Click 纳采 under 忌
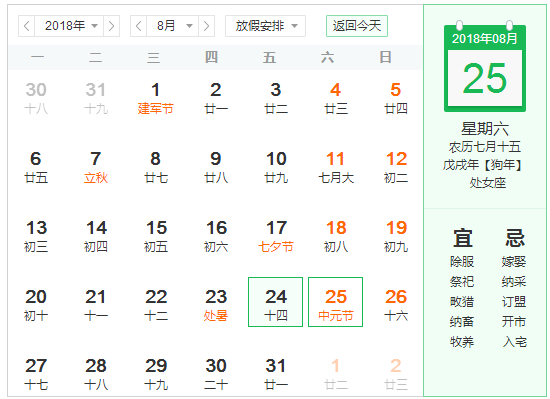Image resolution: width=550 pixels, height=399 pixels. pyautogui.click(x=514, y=282)
